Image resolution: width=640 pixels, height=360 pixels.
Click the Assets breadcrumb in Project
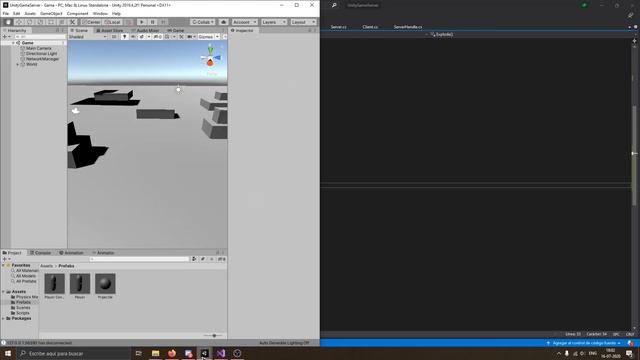[47, 266]
